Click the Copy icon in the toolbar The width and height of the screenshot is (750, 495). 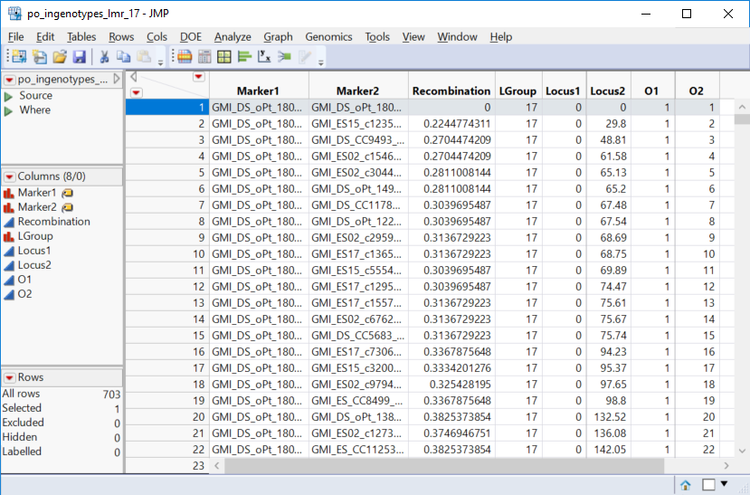(x=123, y=57)
